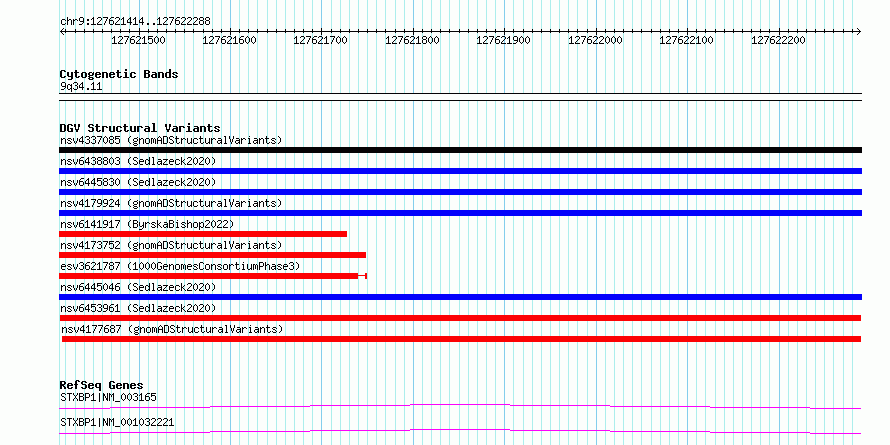Open variant label nsv4337085 (gnomADStructuralVariants)
This screenshot has height=445, width=890.
171,140
